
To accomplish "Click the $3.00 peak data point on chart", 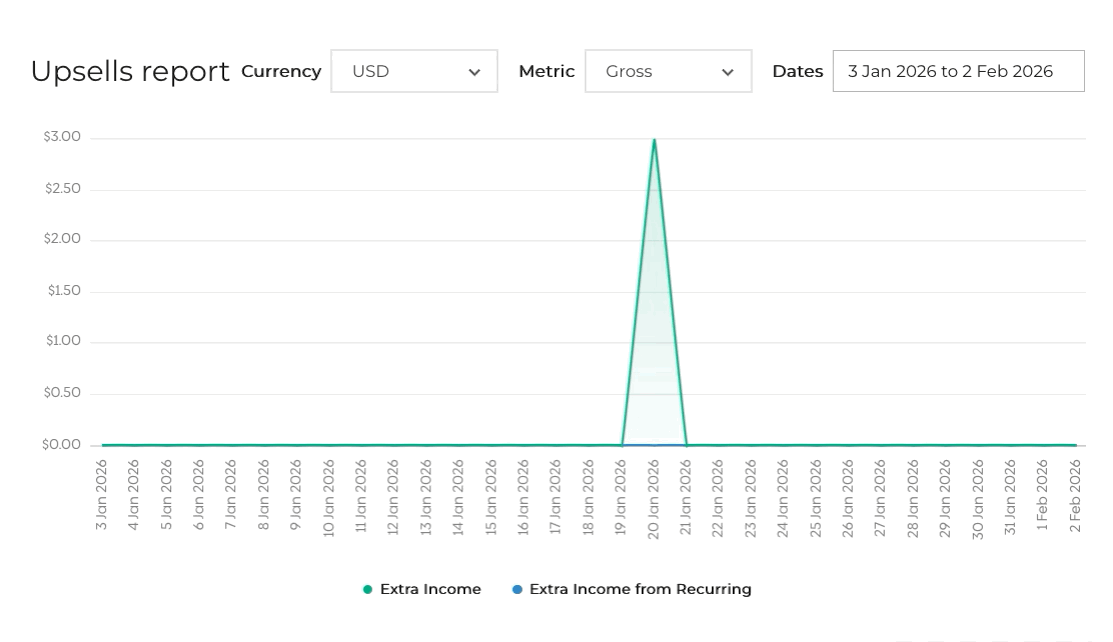I will coord(654,140).
